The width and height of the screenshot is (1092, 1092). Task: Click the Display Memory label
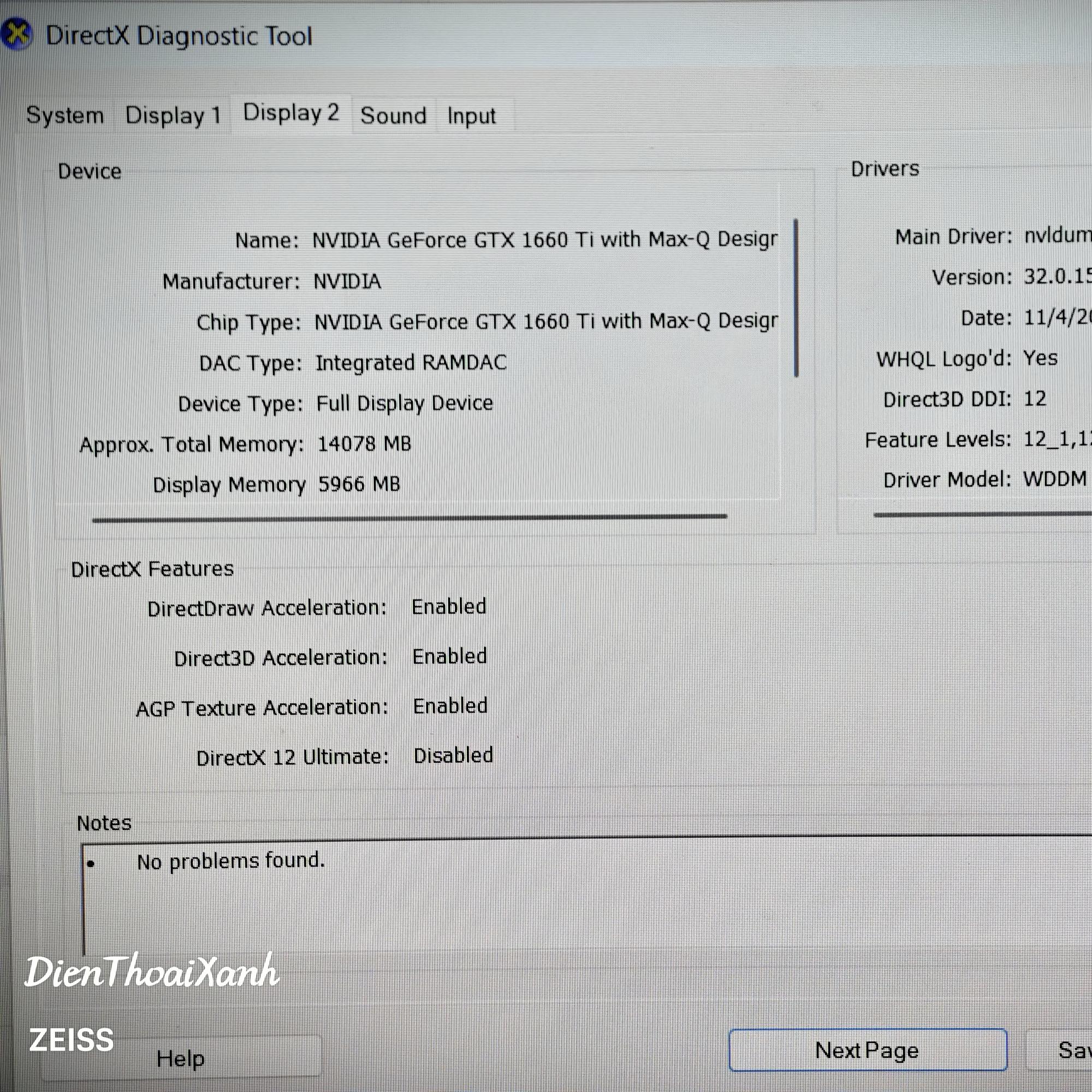pyautogui.click(x=229, y=485)
